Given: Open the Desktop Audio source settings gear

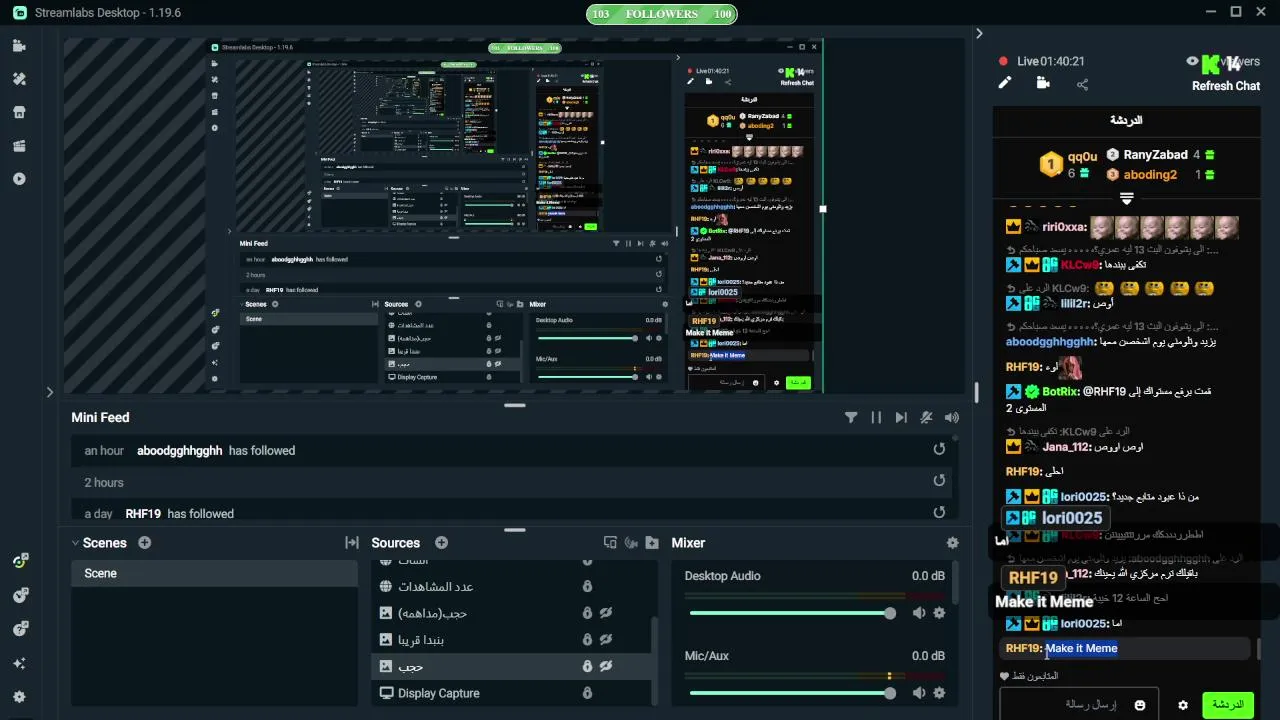Looking at the screenshot, I should 939,613.
